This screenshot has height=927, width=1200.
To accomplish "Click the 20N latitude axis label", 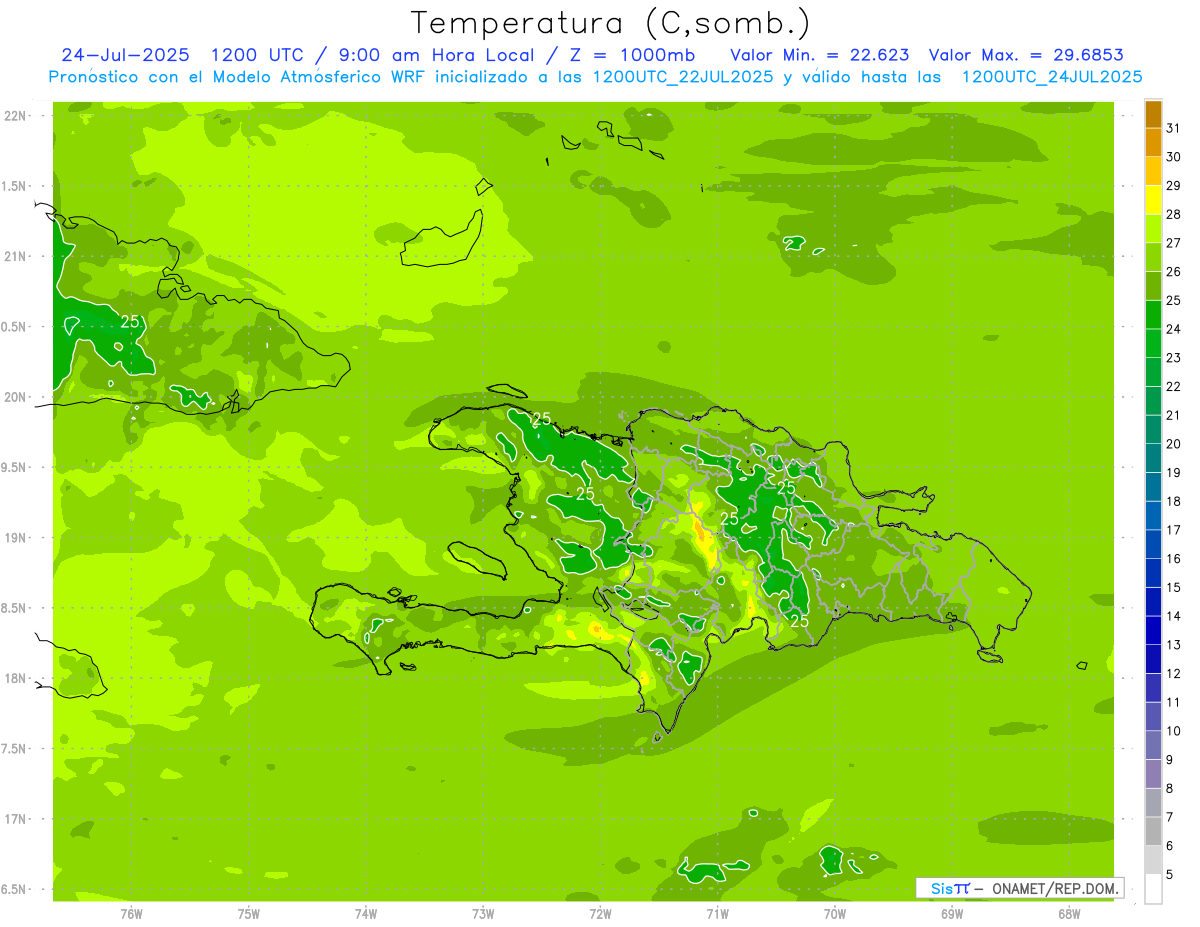I will click(17, 397).
